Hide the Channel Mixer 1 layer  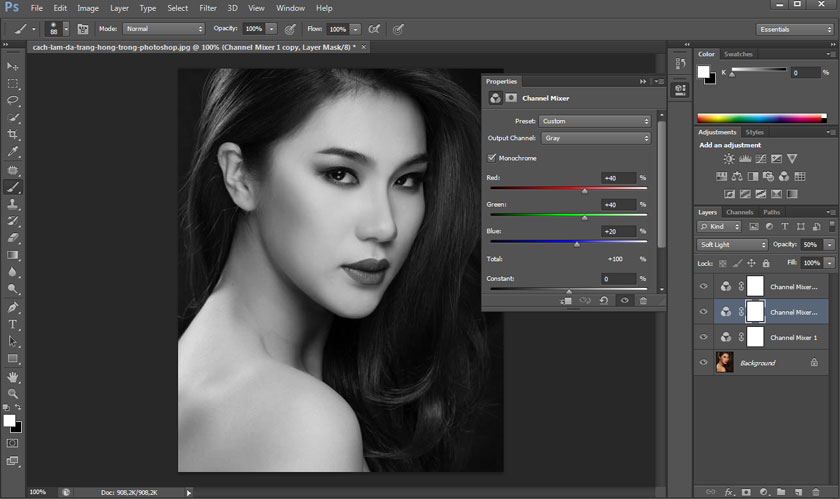(704, 338)
